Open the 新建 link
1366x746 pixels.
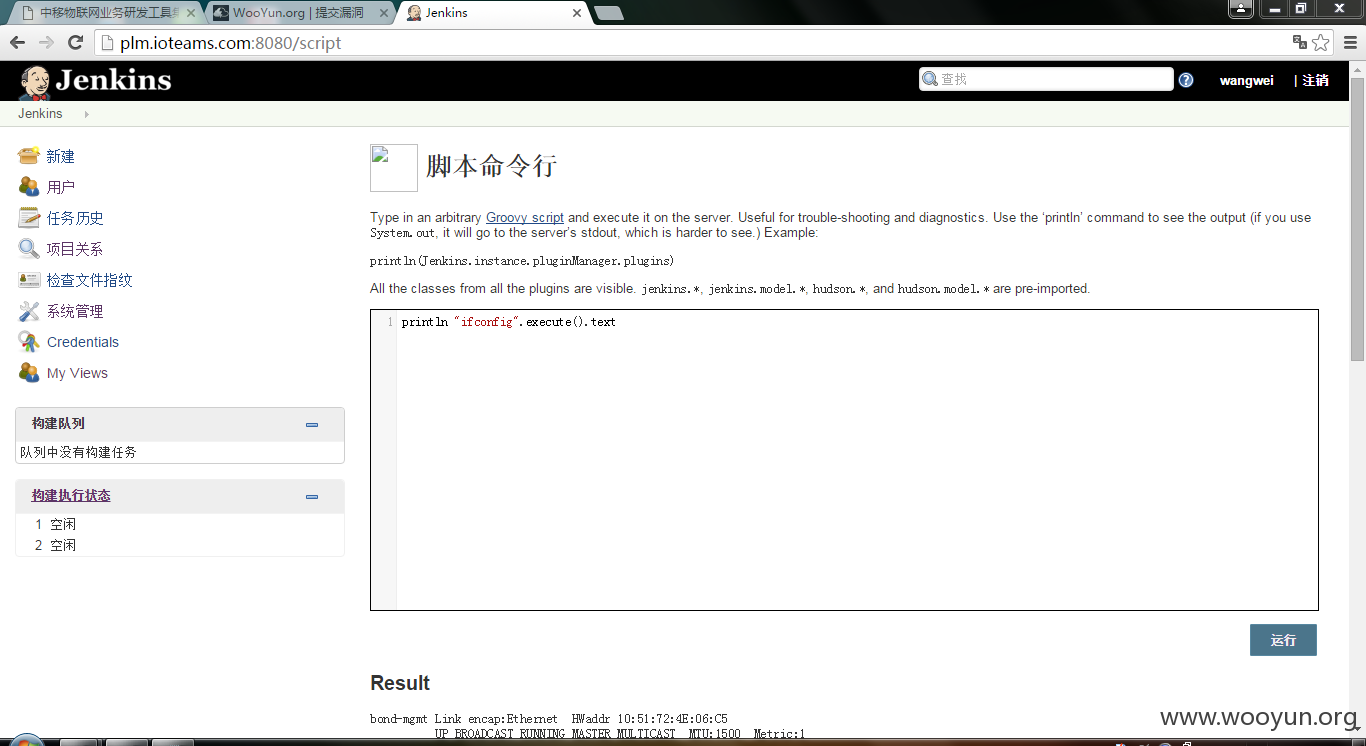[x=61, y=156]
